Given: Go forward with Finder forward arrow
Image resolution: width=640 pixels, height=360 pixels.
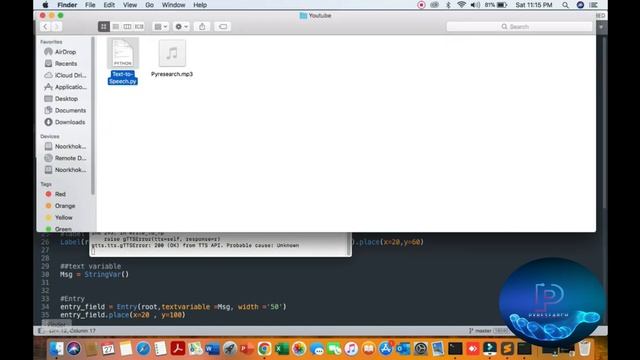Looking at the screenshot, I should [x=57, y=27].
